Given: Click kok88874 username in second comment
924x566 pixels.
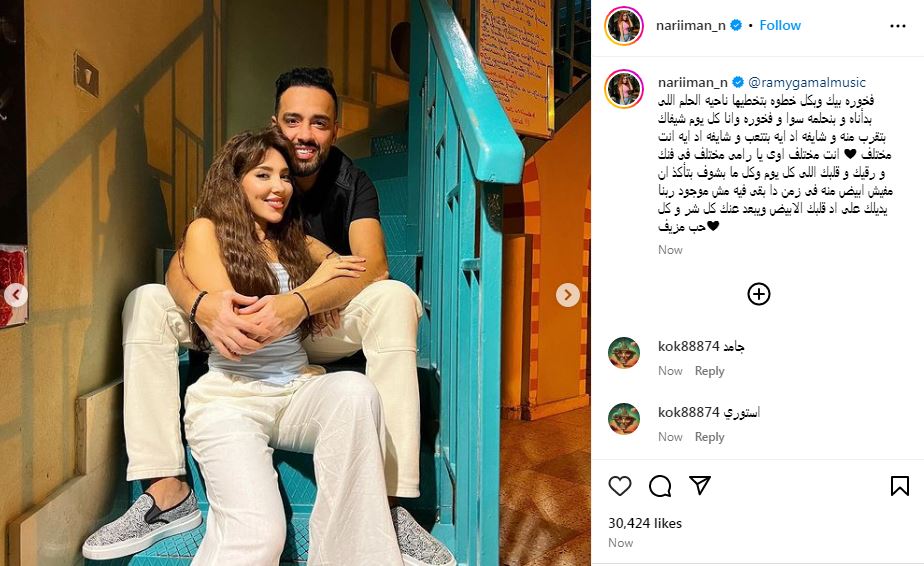Looking at the screenshot, I should pos(688,412).
